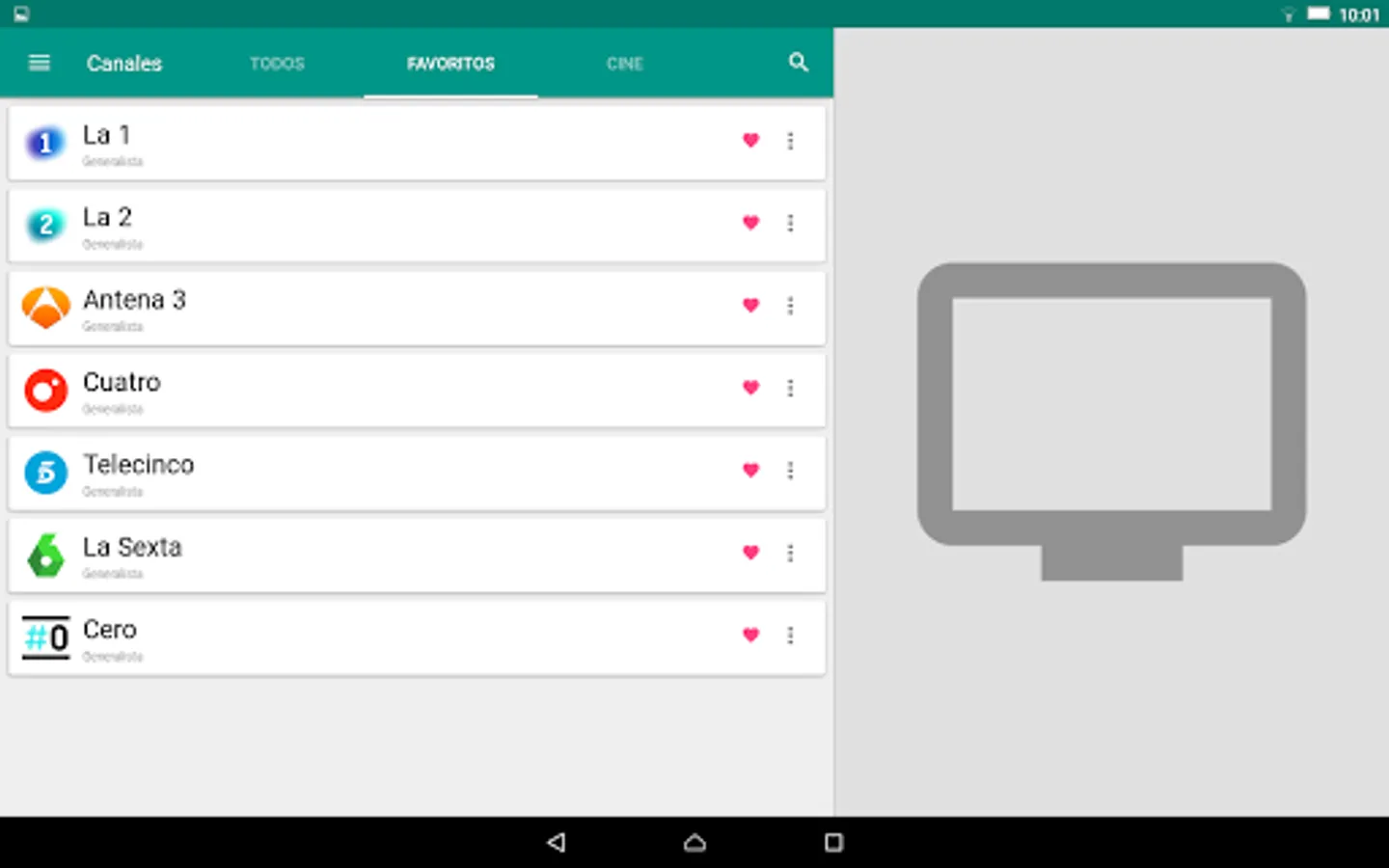1389x868 pixels.
Task: Tap the Cuatro red logo
Action: coord(45,391)
